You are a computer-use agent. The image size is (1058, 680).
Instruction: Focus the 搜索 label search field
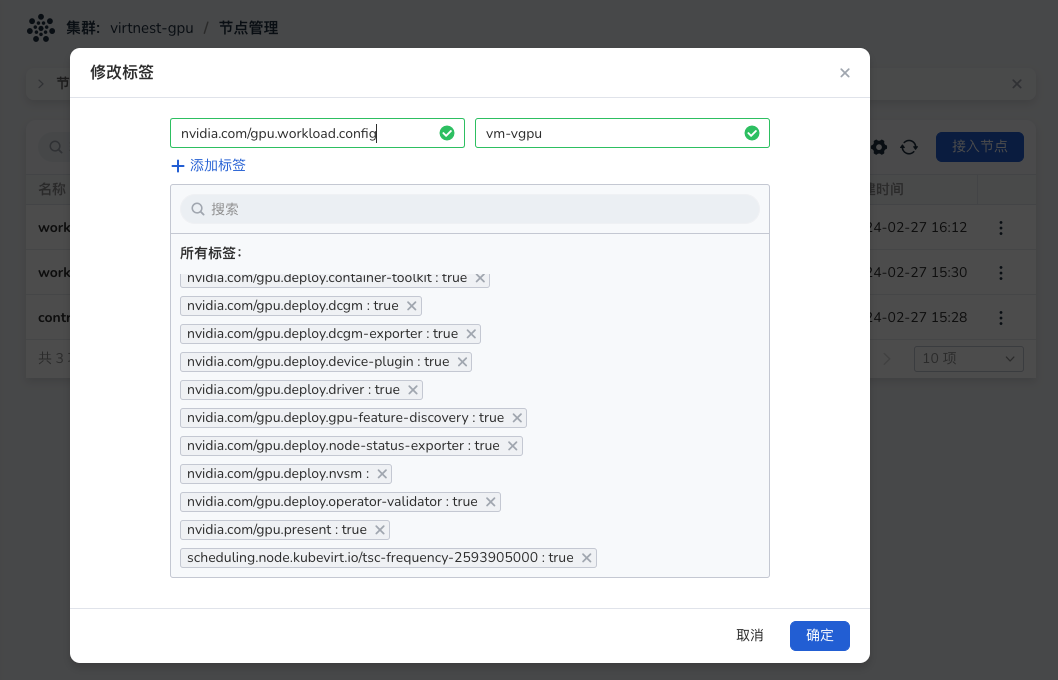470,209
